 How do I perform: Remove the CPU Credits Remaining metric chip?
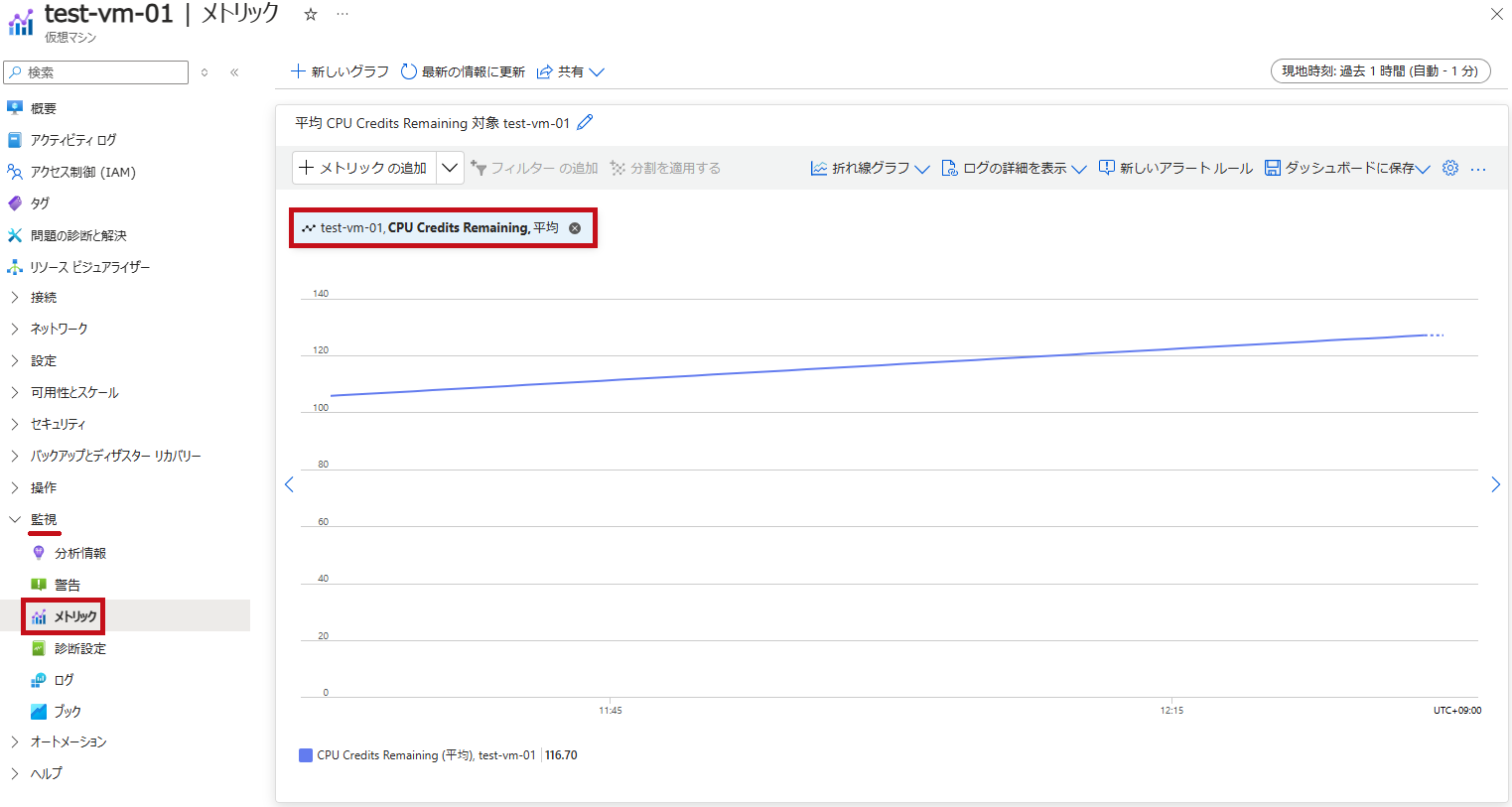tap(575, 228)
